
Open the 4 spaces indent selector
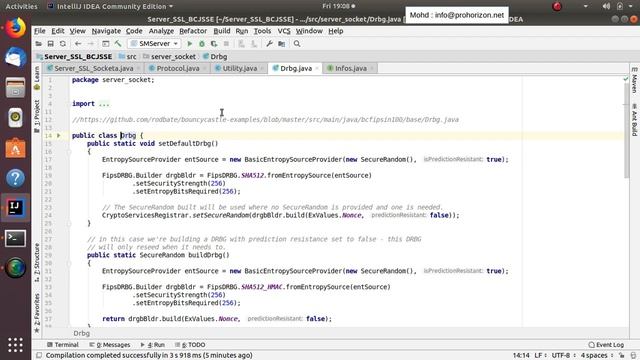(x=597, y=356)
